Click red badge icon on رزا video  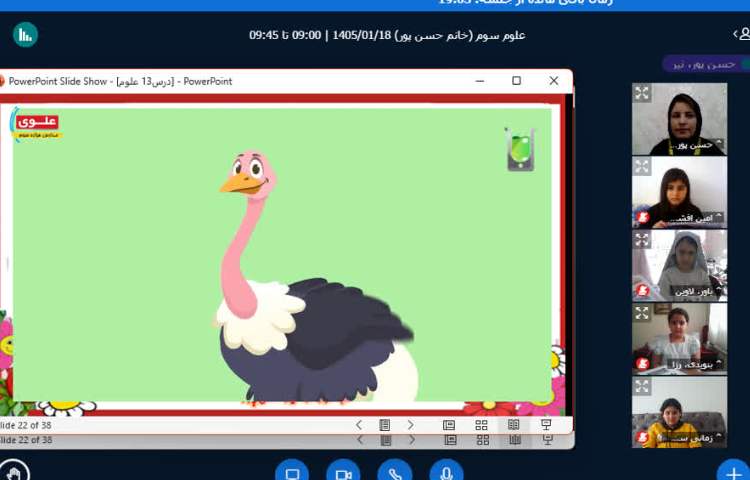coord(643,364)
